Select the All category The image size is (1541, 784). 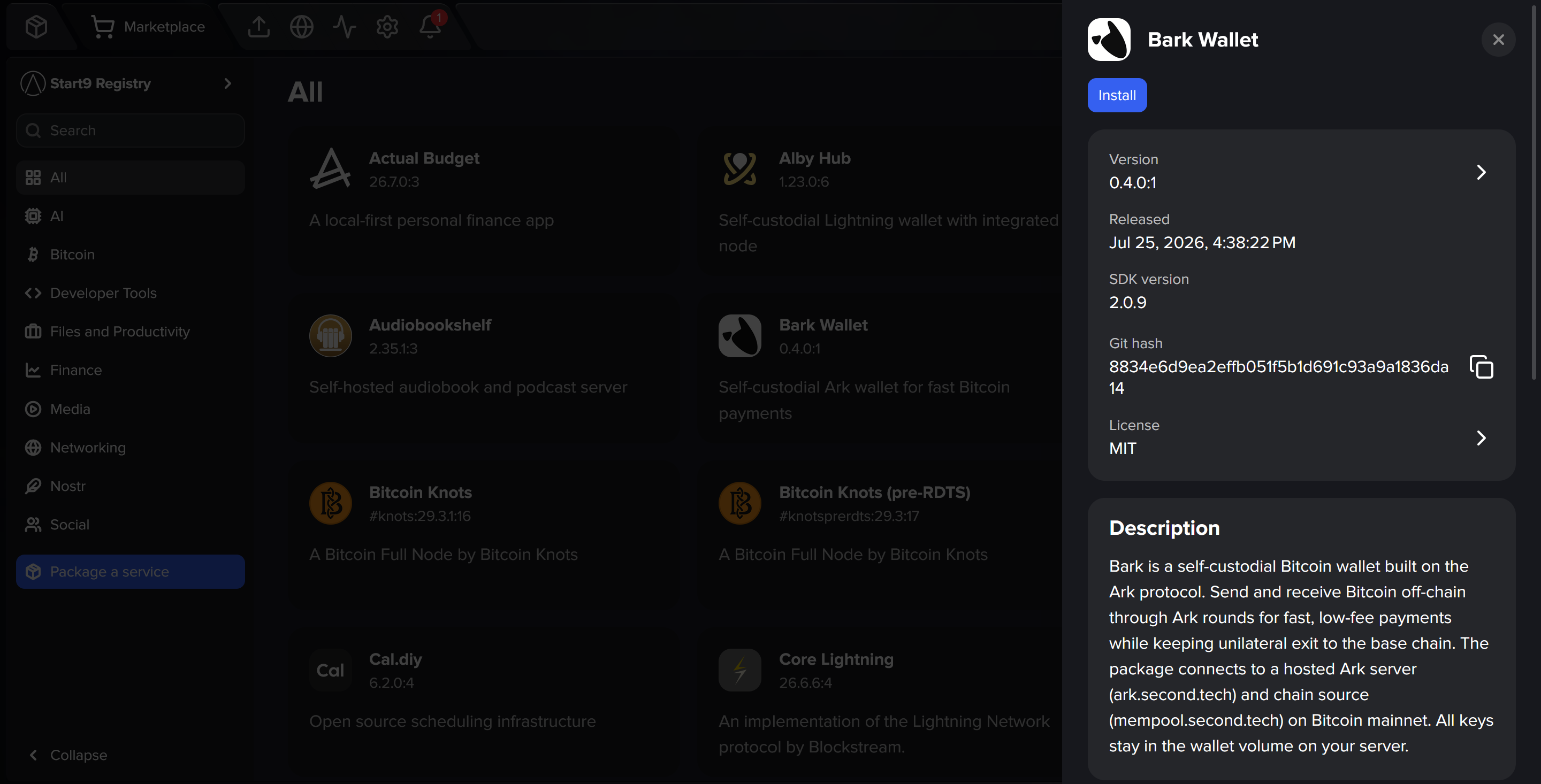click(130, 178)
